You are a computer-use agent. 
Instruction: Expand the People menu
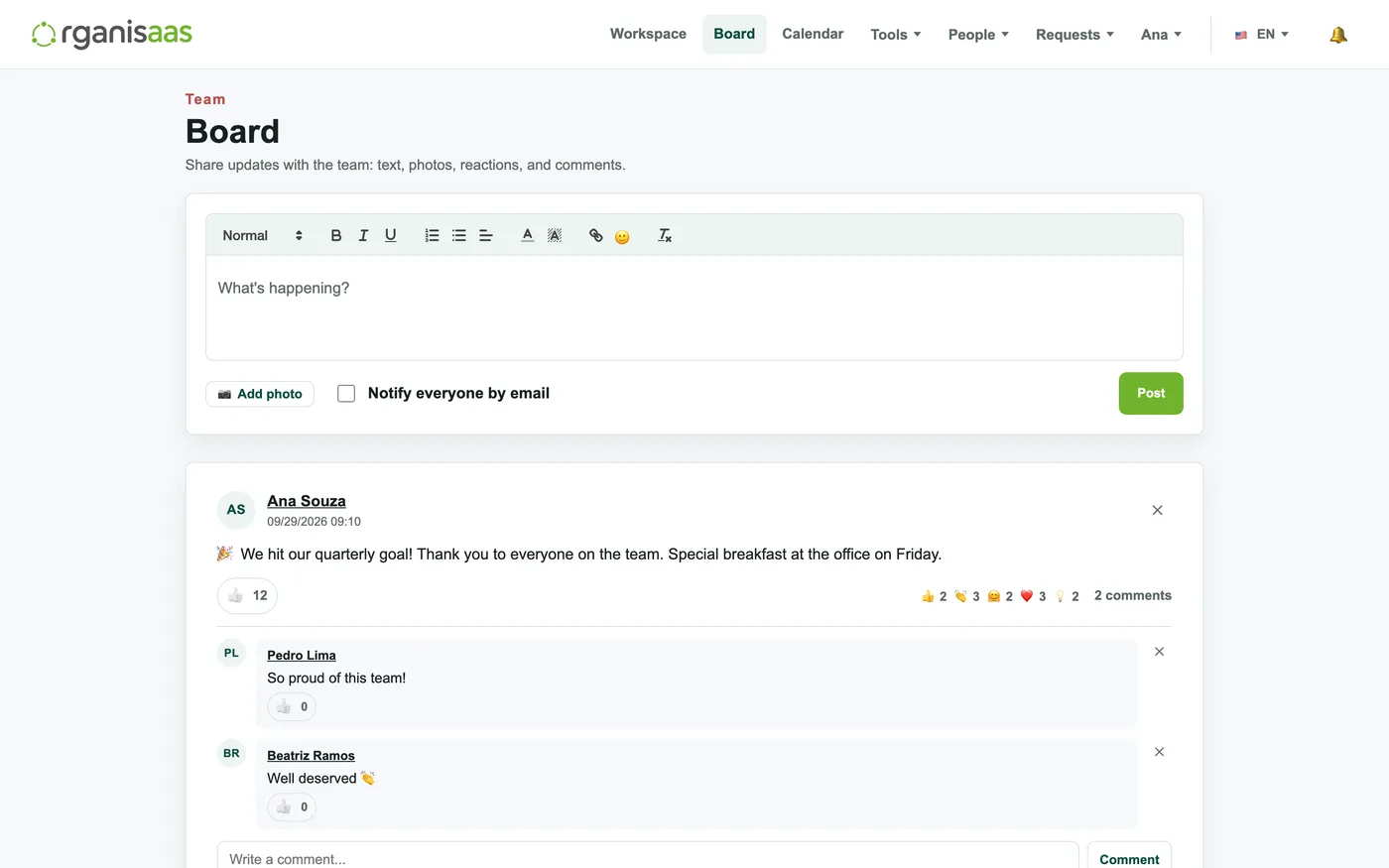978,35
